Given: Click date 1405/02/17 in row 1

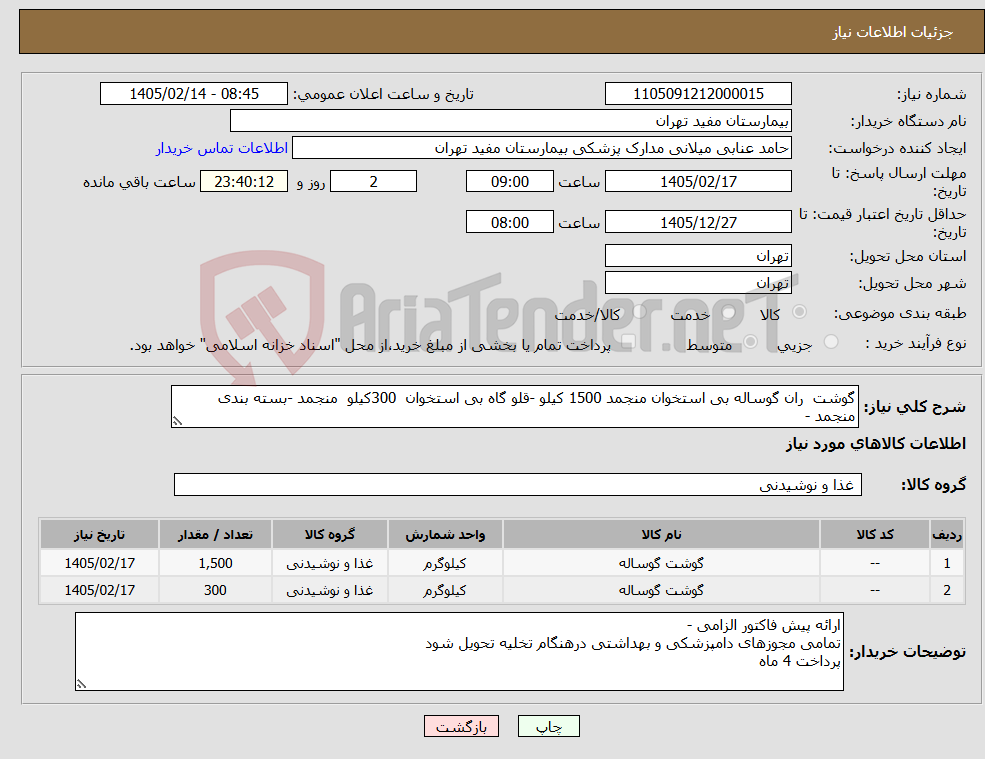Looking at the screenshot, I should click(x=99, y=563).
